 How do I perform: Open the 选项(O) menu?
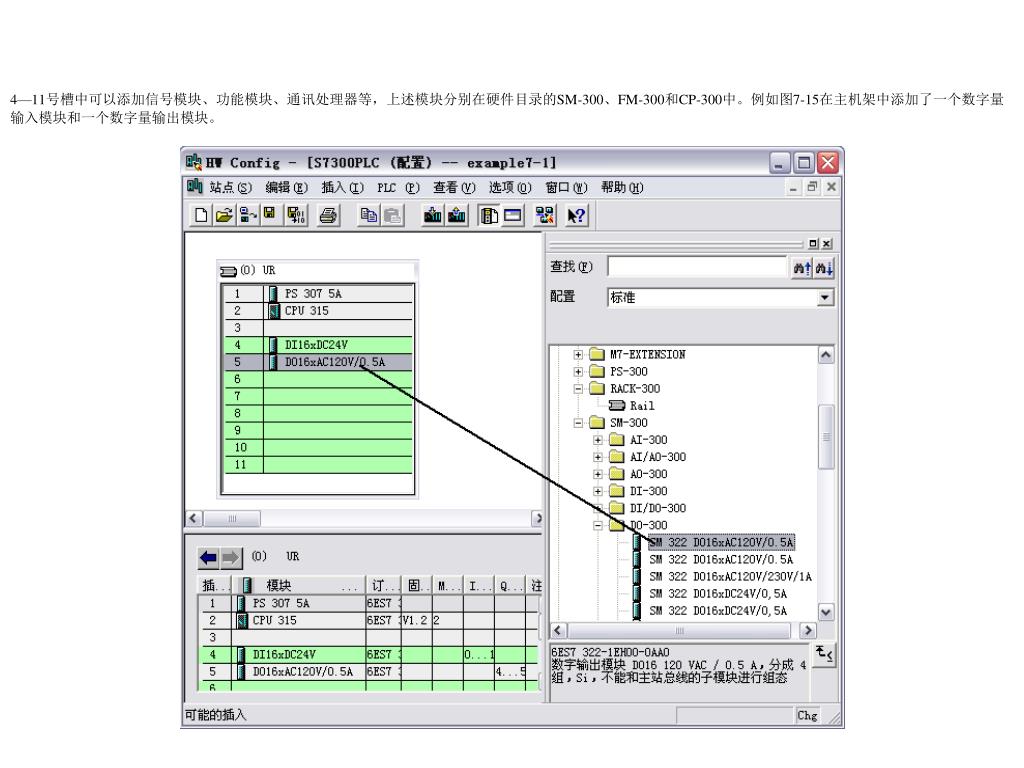511,188
